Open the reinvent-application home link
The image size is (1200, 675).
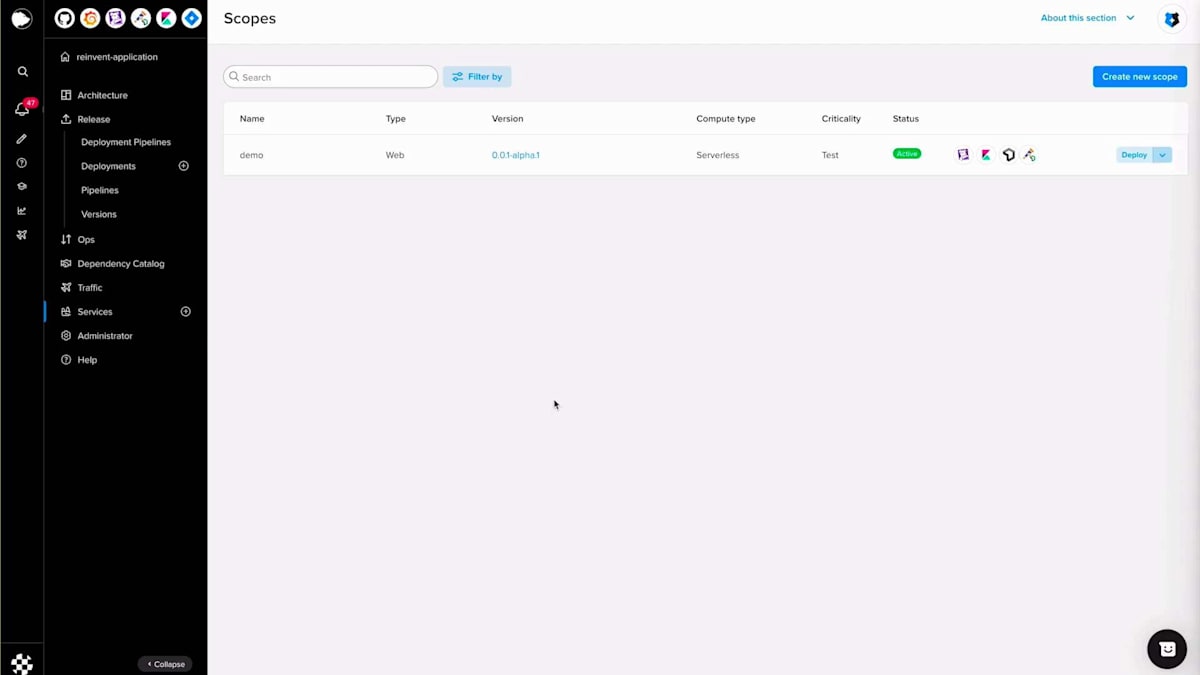click(117, 57)
